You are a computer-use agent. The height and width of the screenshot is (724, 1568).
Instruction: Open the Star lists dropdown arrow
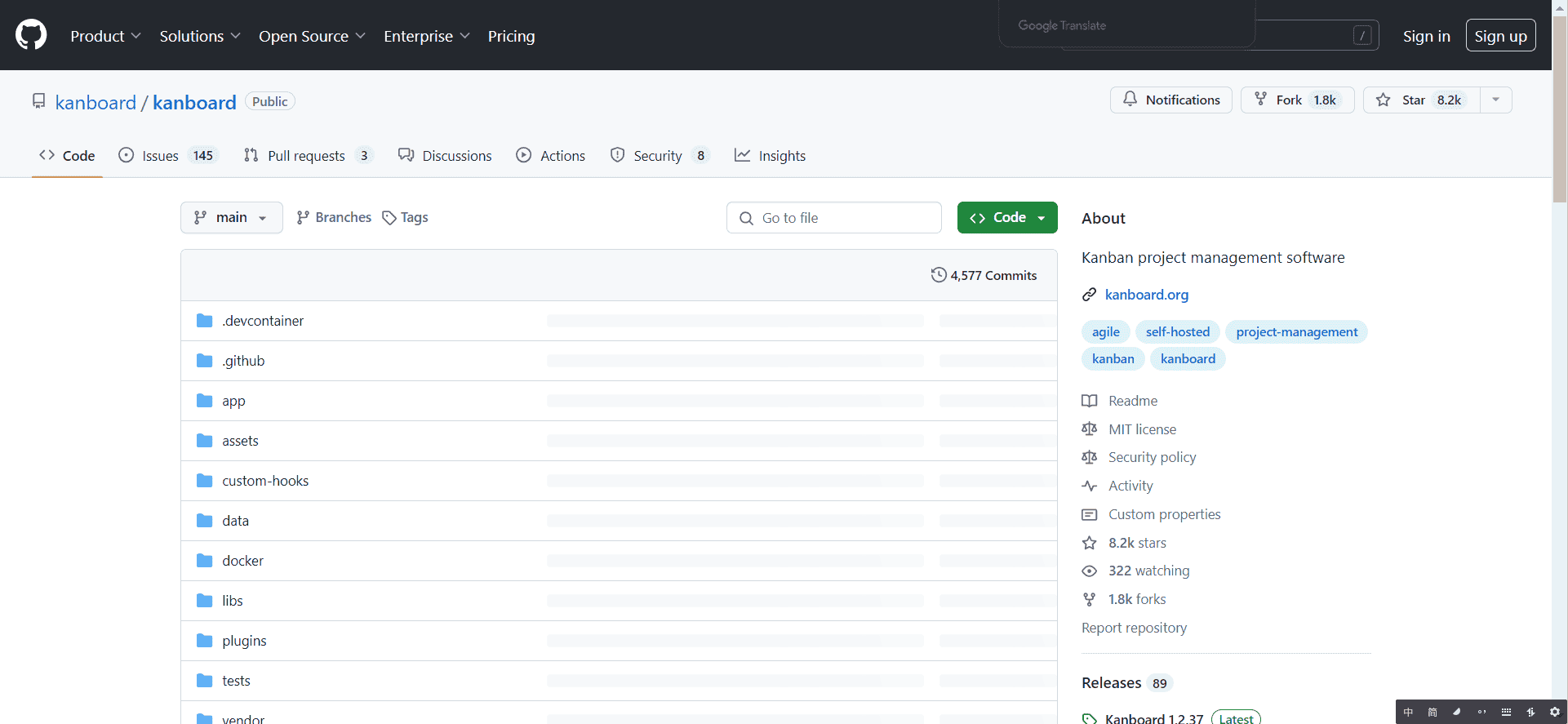click(x=1495, y=100)
